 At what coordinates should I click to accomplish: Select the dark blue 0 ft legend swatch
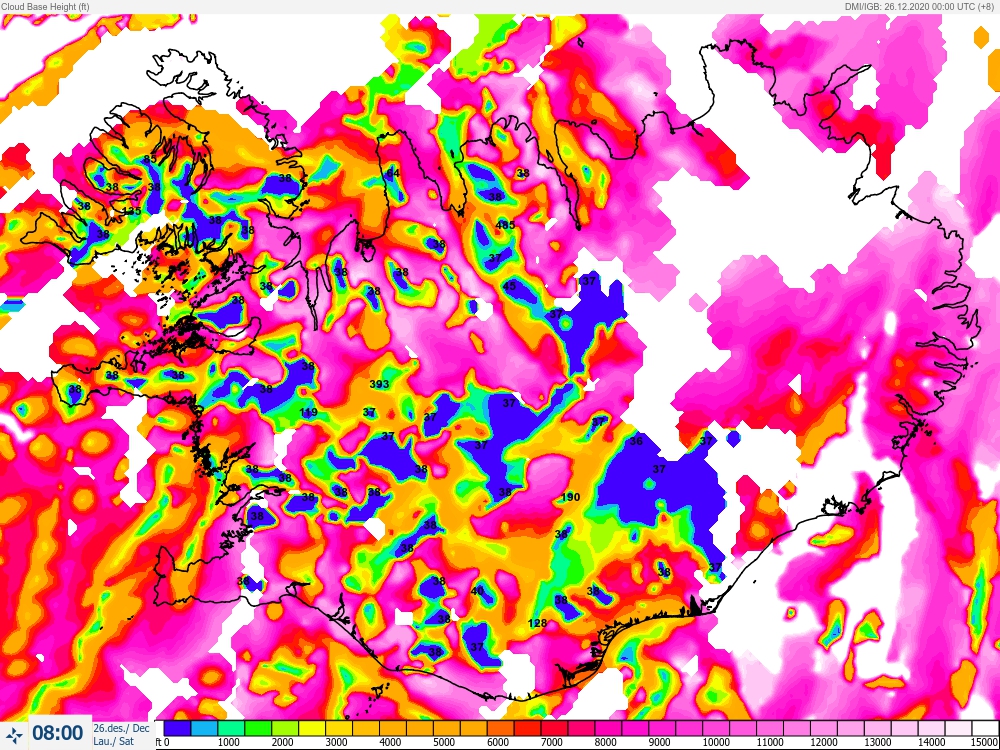(x=177, y=728)
